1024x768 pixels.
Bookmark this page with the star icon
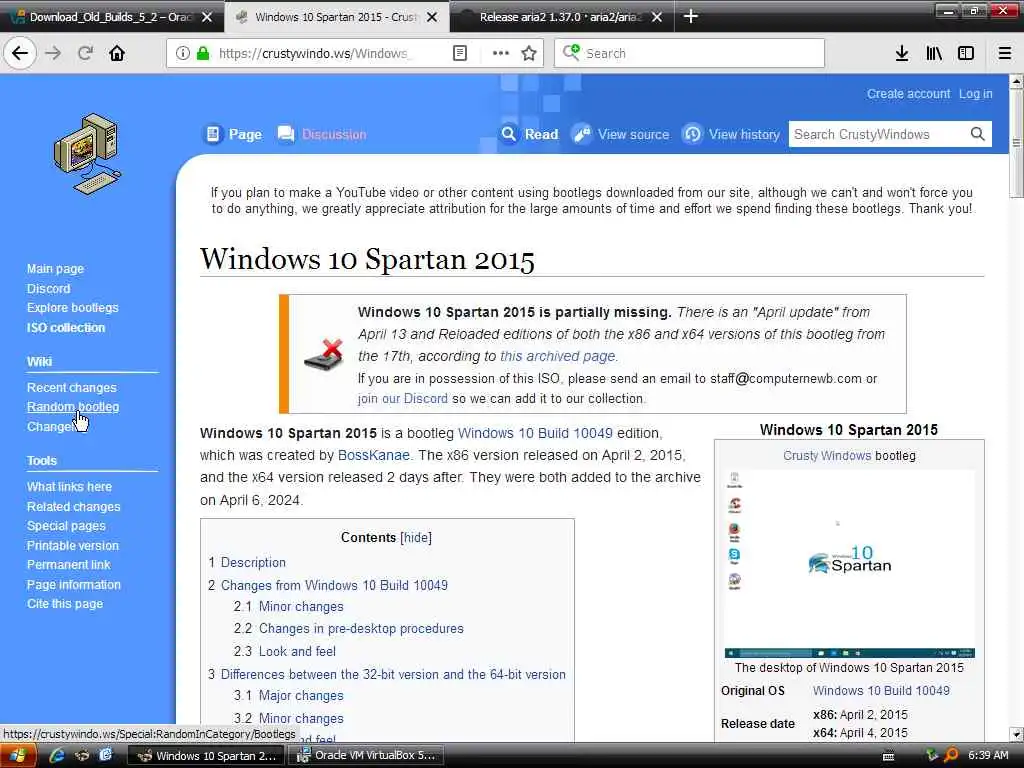point(529,54)
